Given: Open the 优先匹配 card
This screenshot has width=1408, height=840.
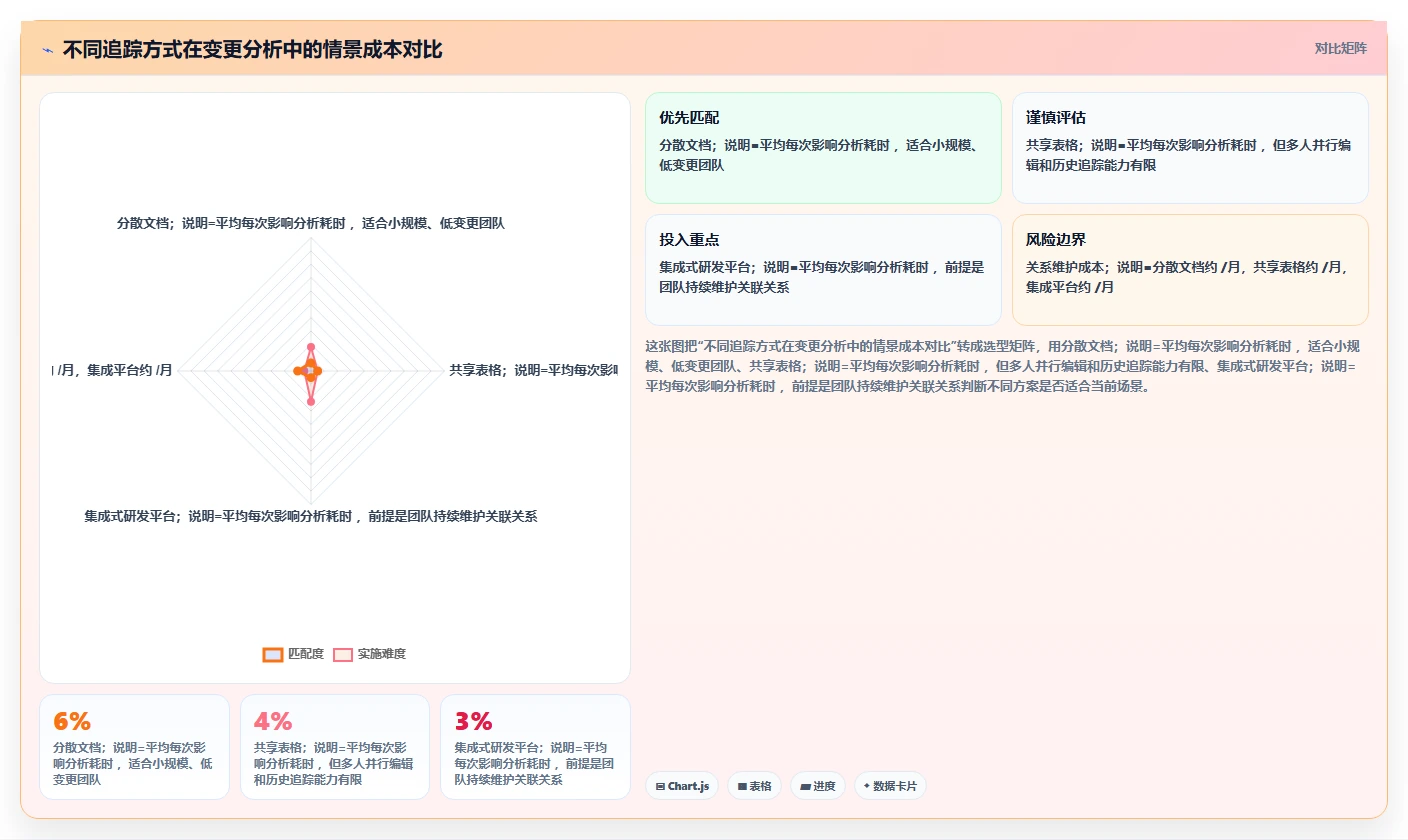Looking at the screenshot, I should (x=823, y=148).
